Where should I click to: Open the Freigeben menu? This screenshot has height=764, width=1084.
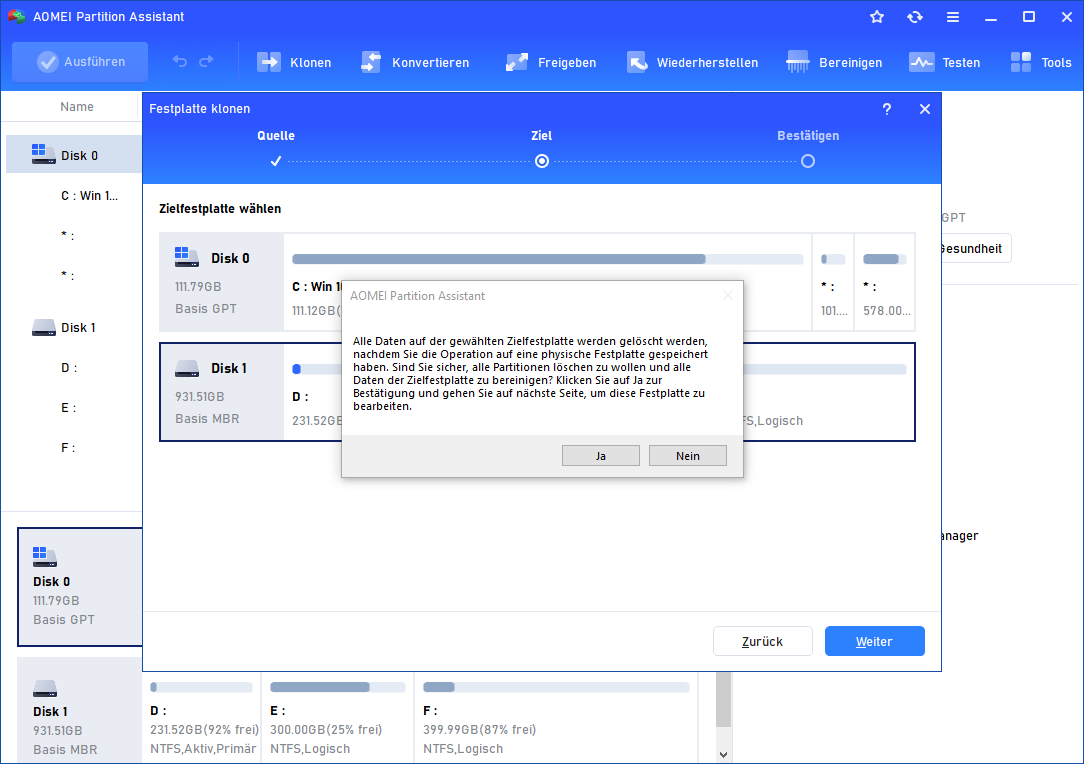coord(551,62)
